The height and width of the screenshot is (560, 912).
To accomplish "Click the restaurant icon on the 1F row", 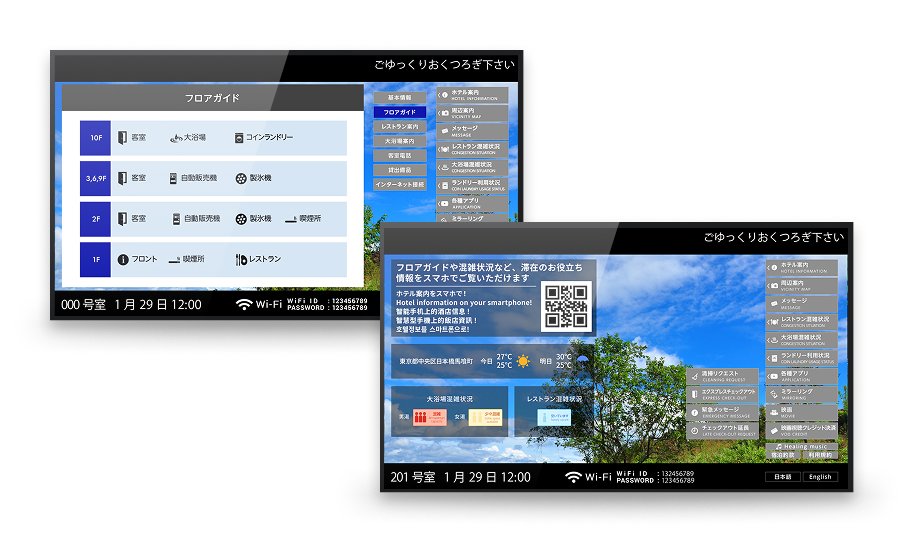I will coord(241,259).
